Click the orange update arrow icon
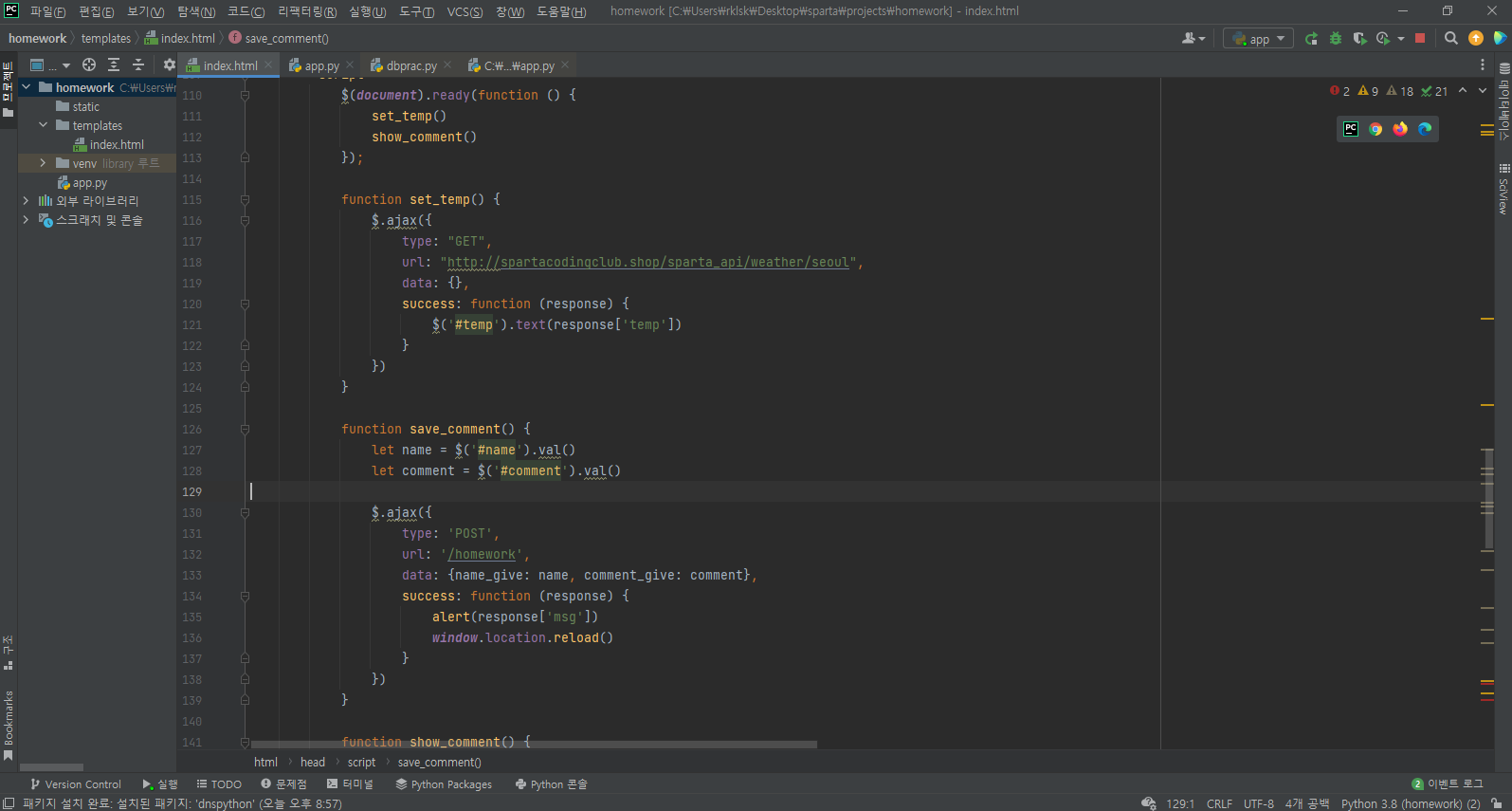This screenshot has width=1512, height=811. [1476, 39]
